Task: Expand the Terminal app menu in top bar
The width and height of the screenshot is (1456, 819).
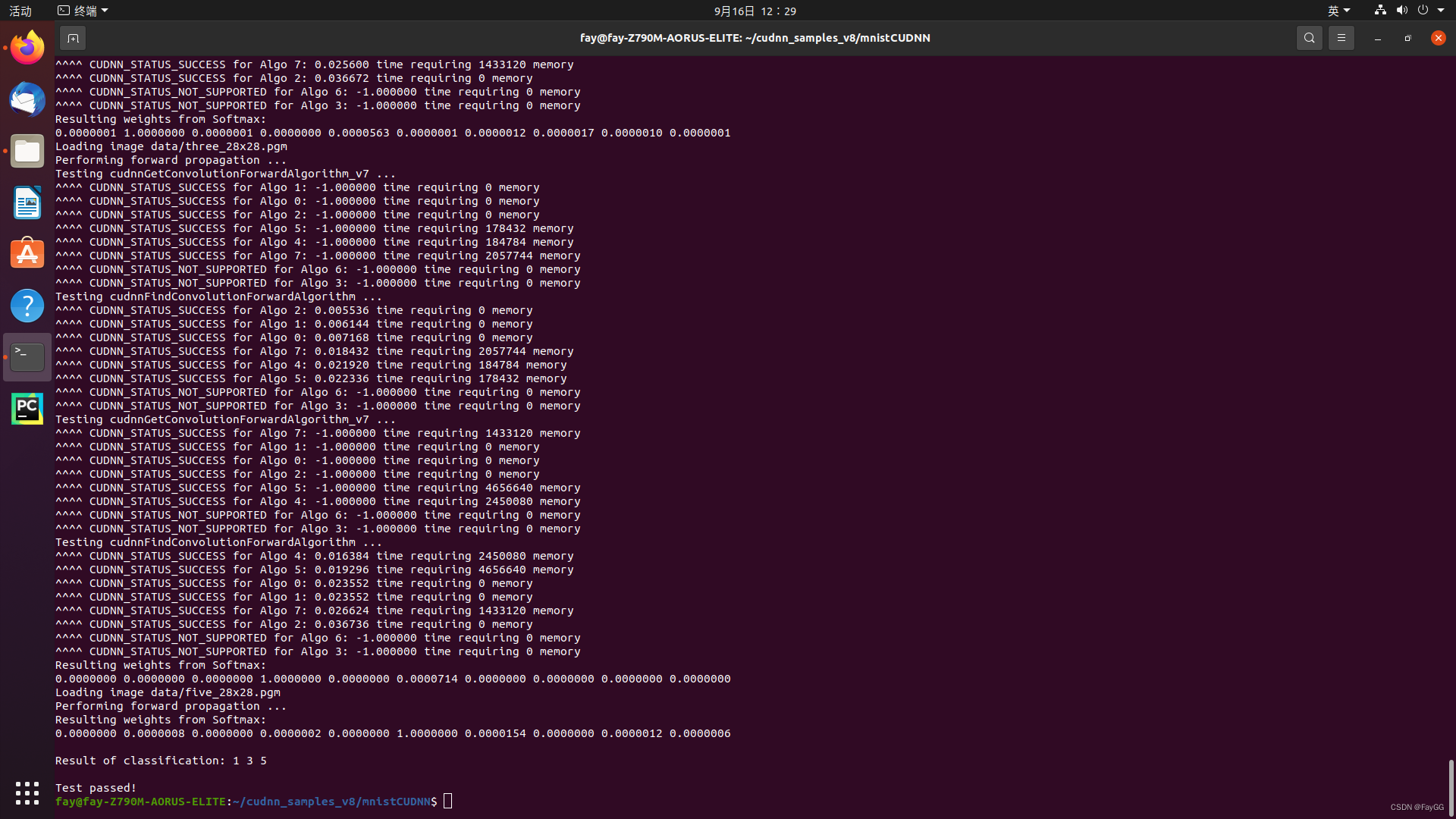Action: point(83,11)
